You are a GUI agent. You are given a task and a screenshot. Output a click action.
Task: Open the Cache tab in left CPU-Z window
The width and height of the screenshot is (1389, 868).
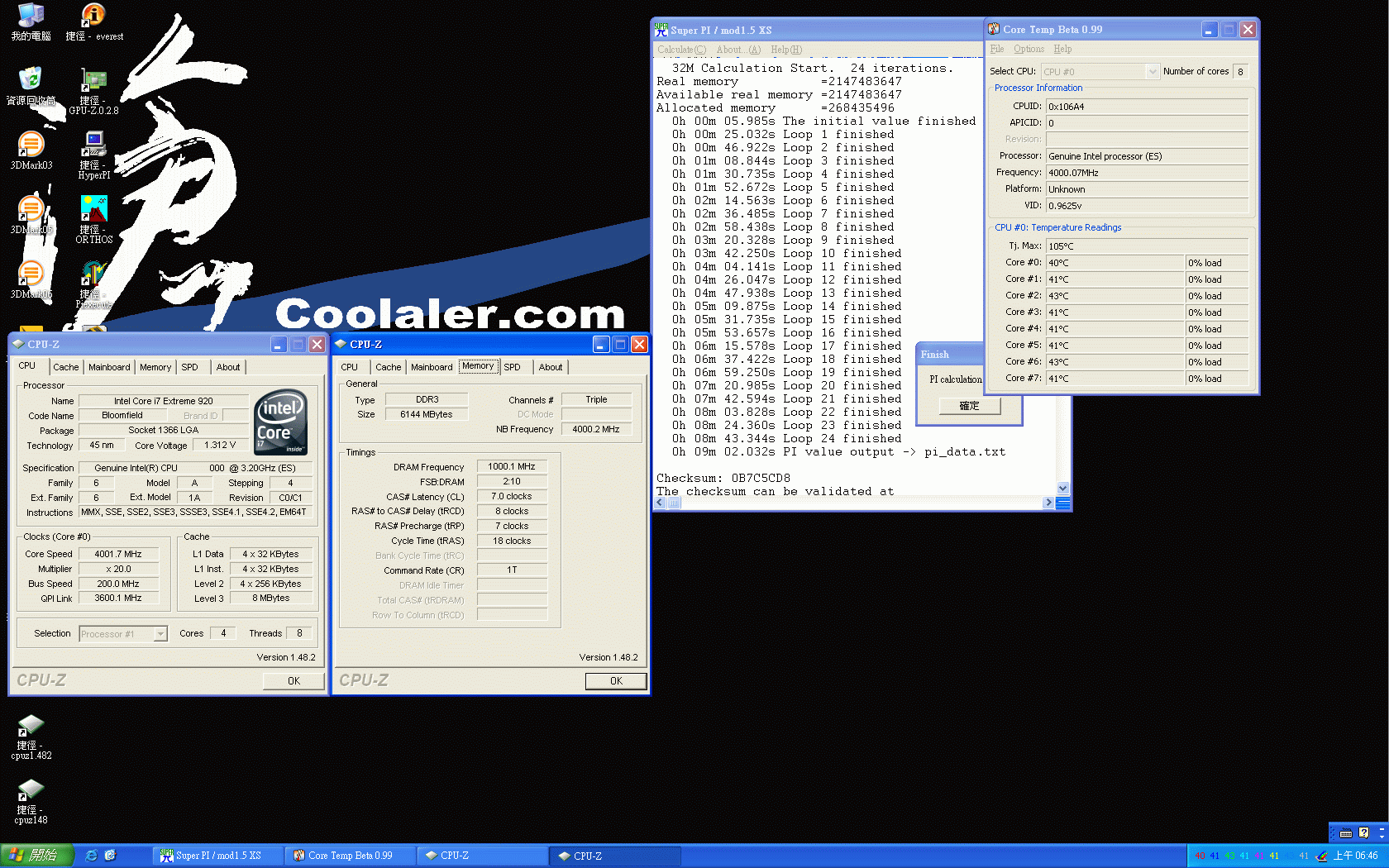(x=66, y=367)
